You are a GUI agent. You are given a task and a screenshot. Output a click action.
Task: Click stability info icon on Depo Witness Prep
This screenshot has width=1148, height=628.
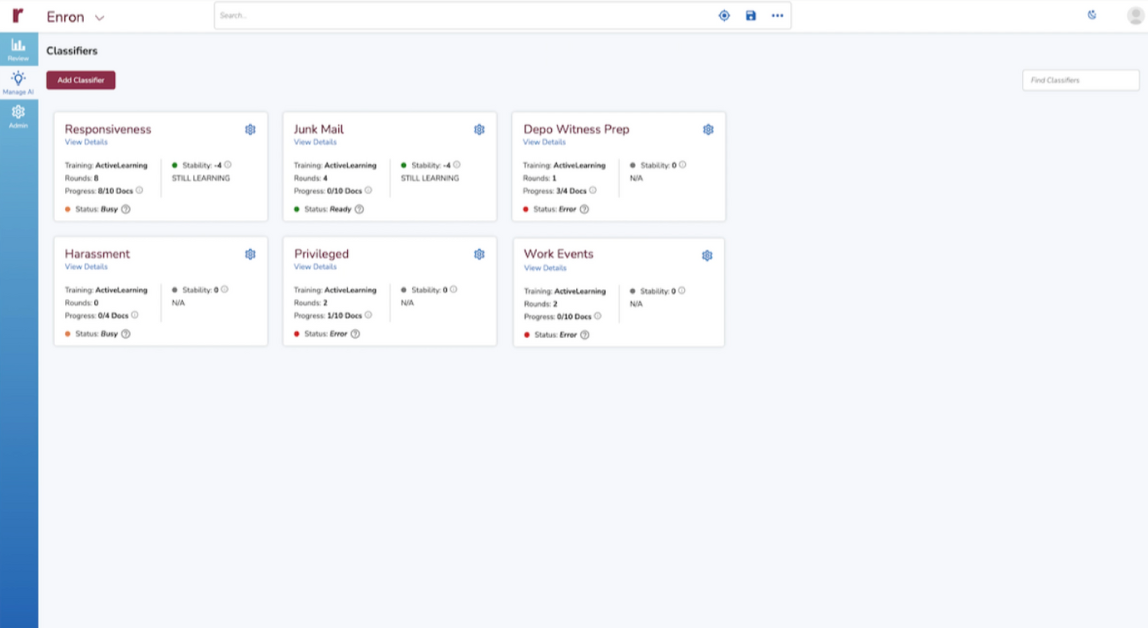pos(682,165)
